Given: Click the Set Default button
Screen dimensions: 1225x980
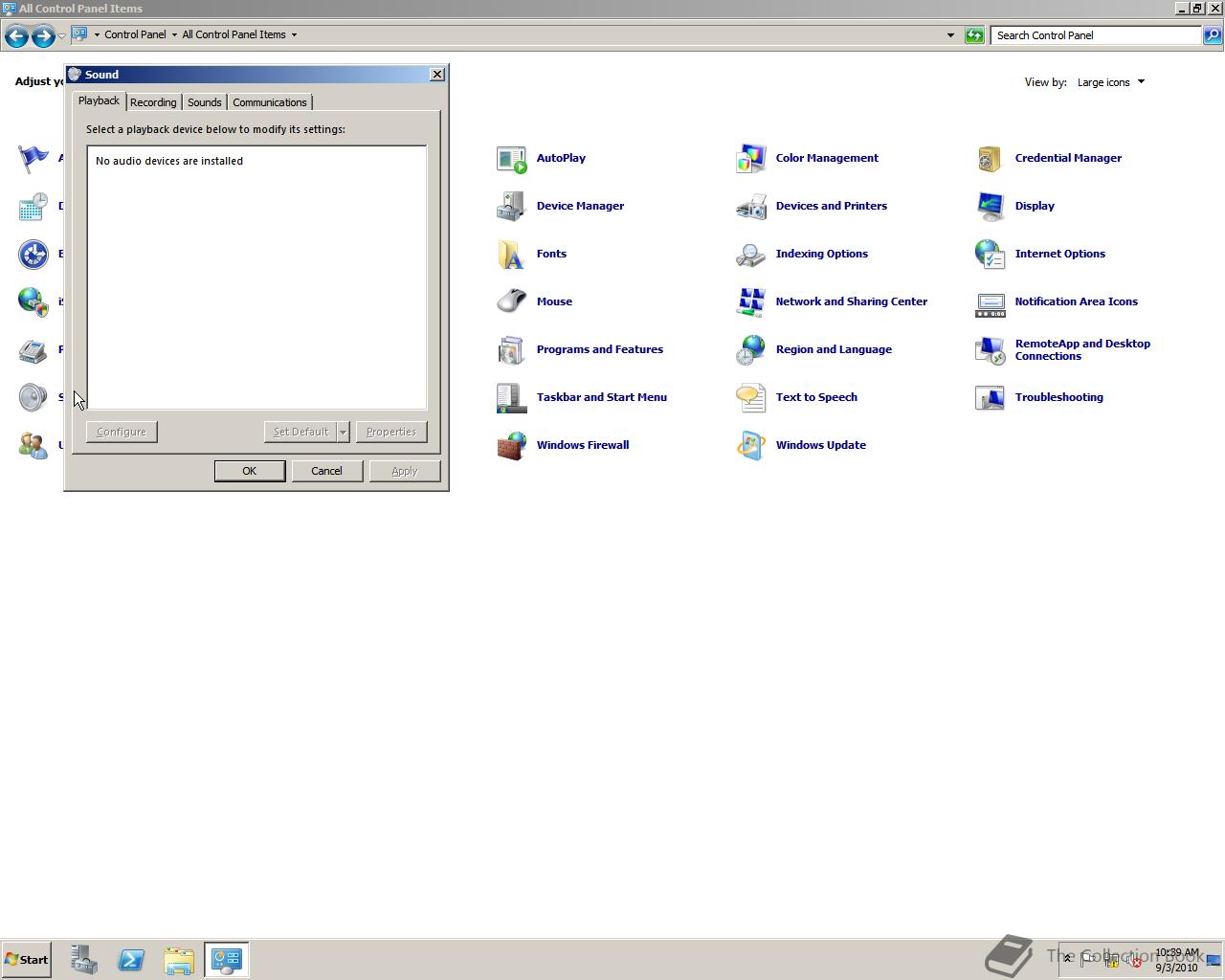Looking at the screenshot, I should tap(301, 432).
